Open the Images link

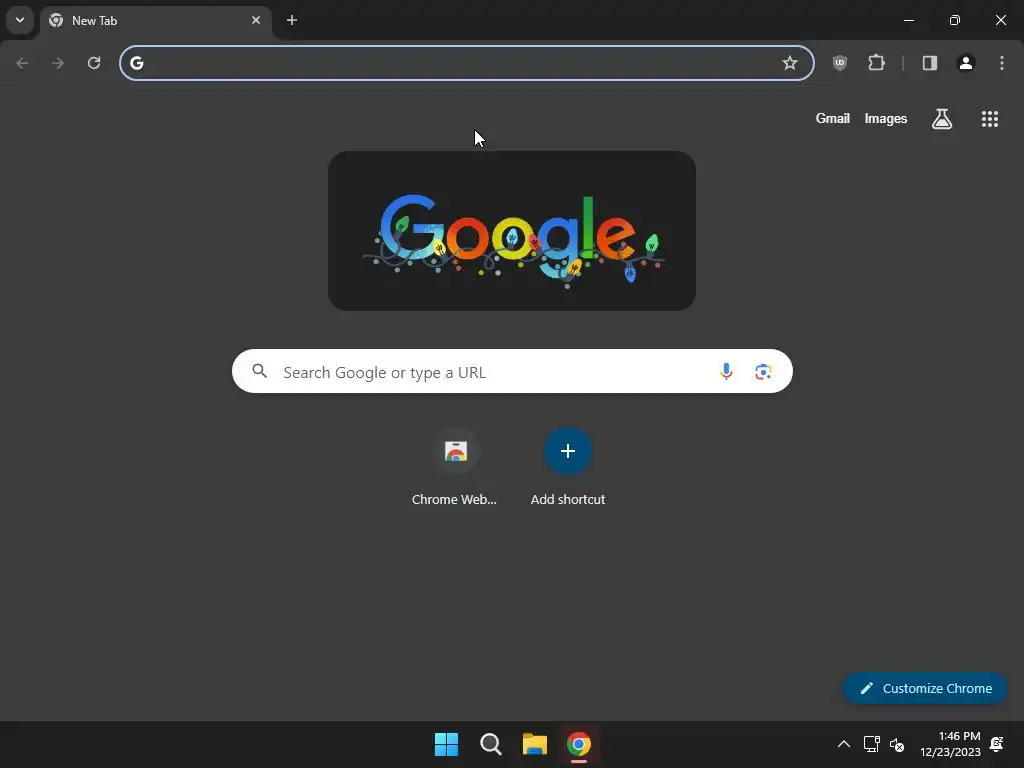coord(886,118)
